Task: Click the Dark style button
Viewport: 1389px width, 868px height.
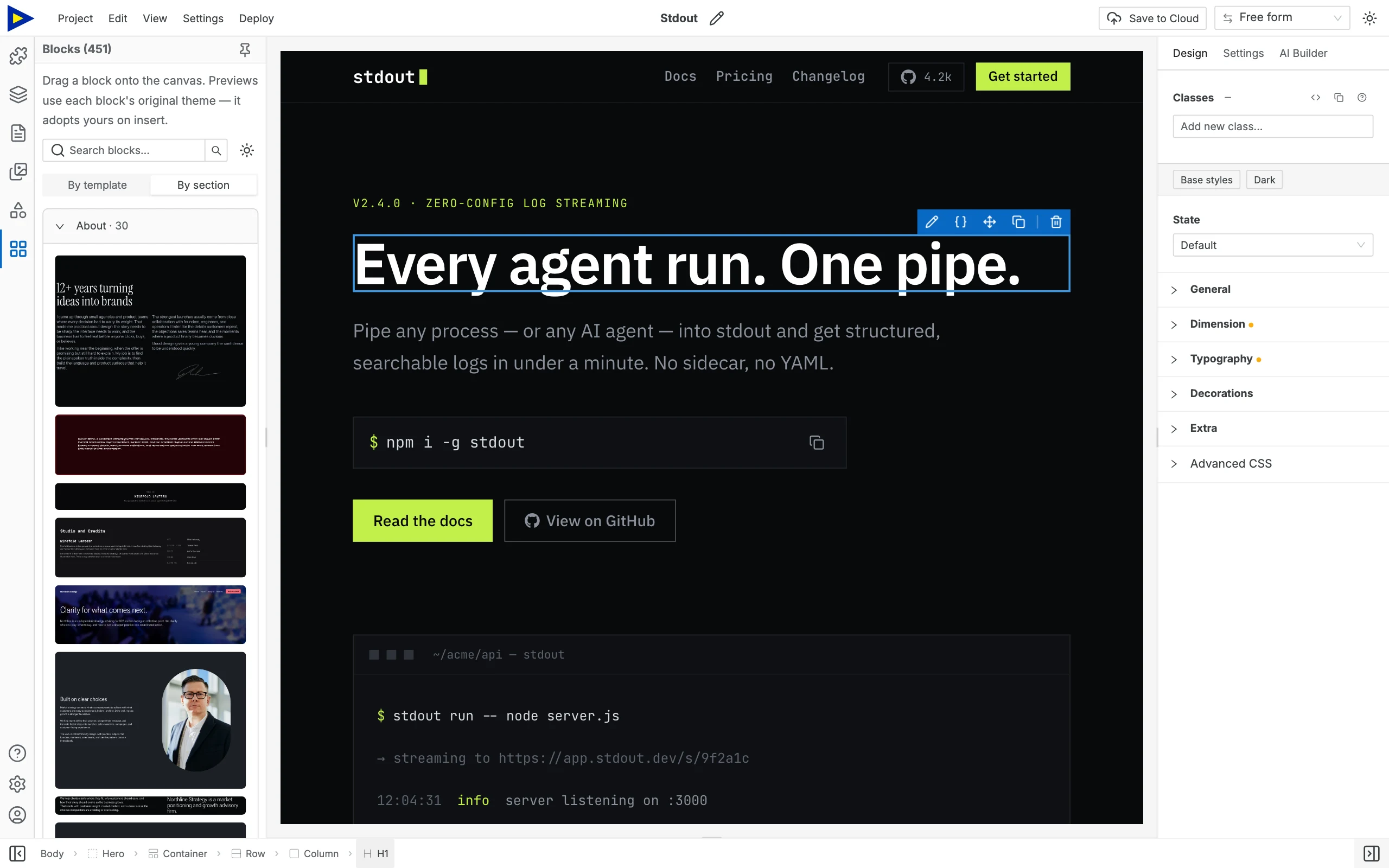Action: click(1264, 180)
